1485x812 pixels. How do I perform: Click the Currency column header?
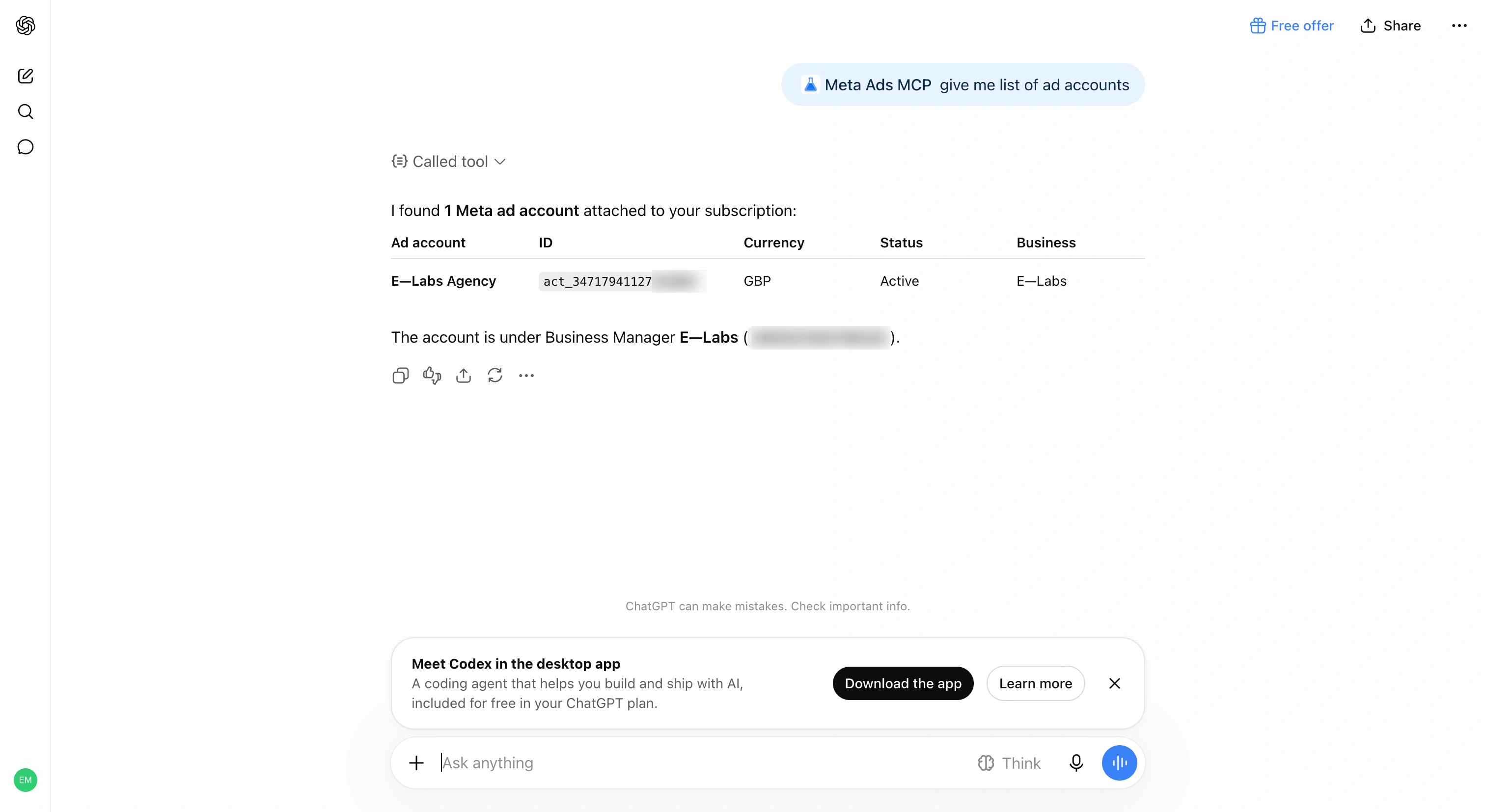pos(773,243)
